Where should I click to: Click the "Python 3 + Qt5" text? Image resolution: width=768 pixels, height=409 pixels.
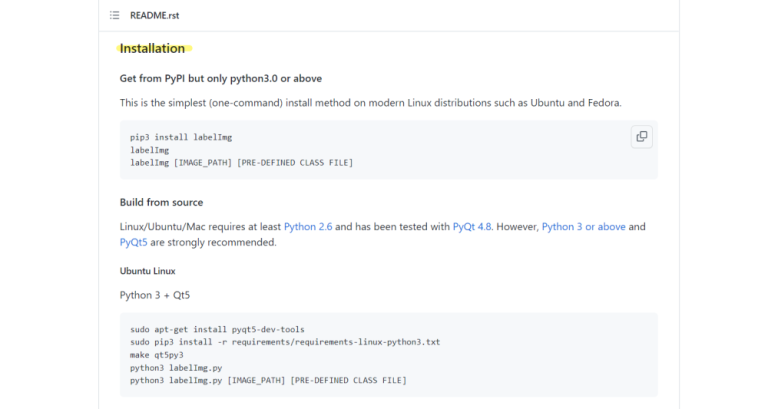[x=155, y=295]
